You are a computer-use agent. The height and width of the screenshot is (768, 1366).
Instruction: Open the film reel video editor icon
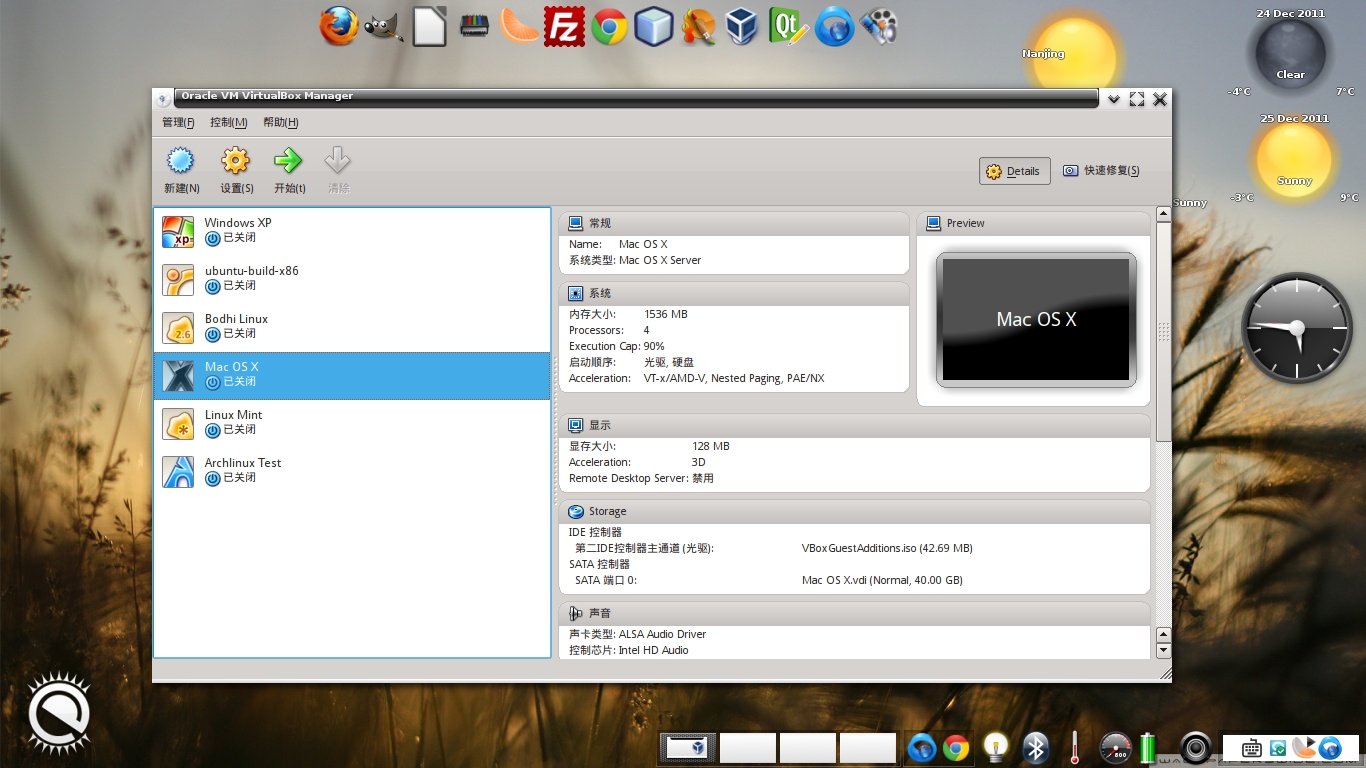tap(878, 26)
